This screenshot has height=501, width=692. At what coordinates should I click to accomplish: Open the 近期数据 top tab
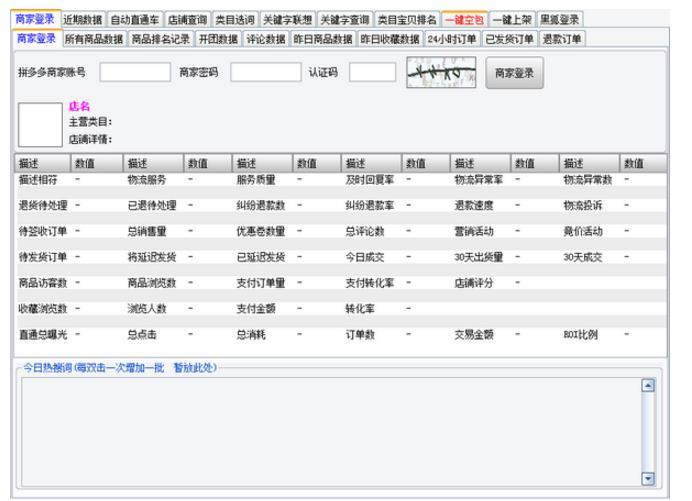click(83, 19)
